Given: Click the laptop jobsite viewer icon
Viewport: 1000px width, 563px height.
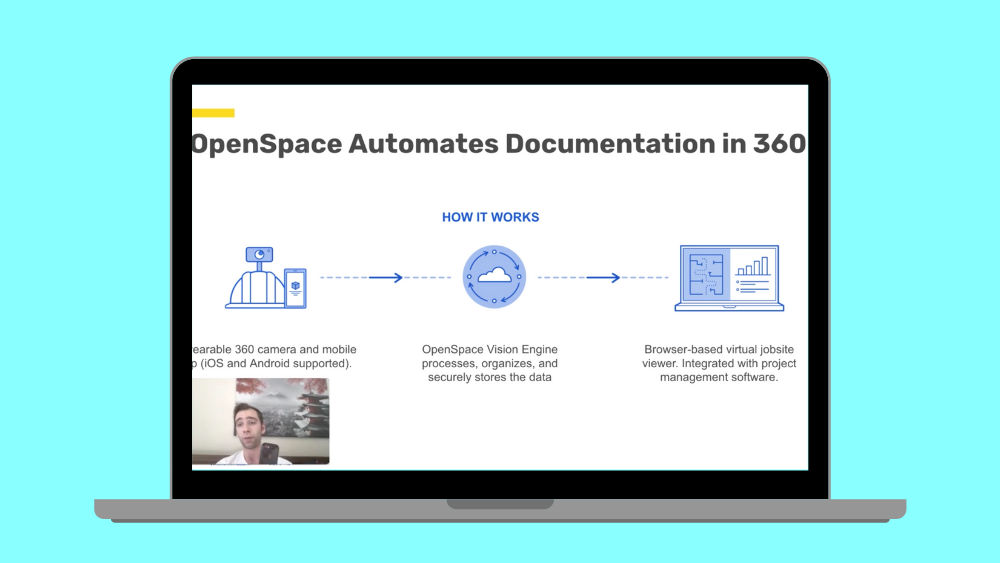Looking at the screenshot, I should click(730, 278).
